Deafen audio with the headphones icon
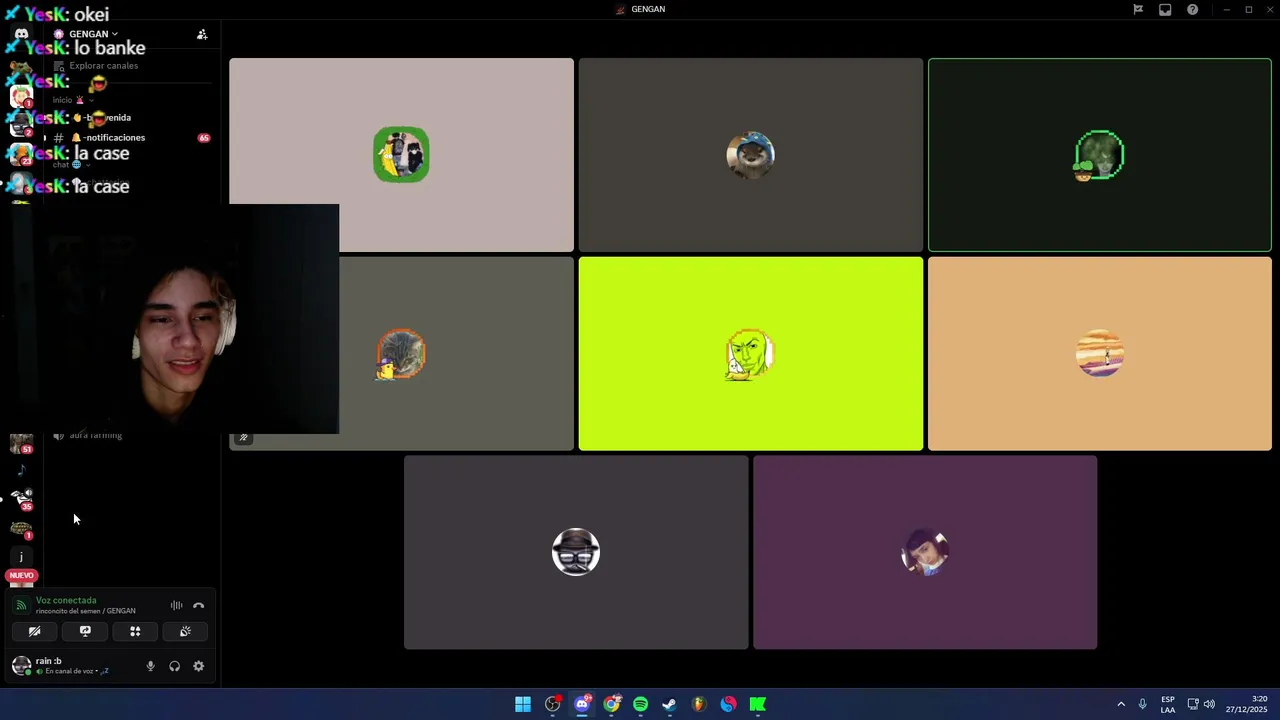This screenshot has width=1280, height=720. click(x=174, y=666)
